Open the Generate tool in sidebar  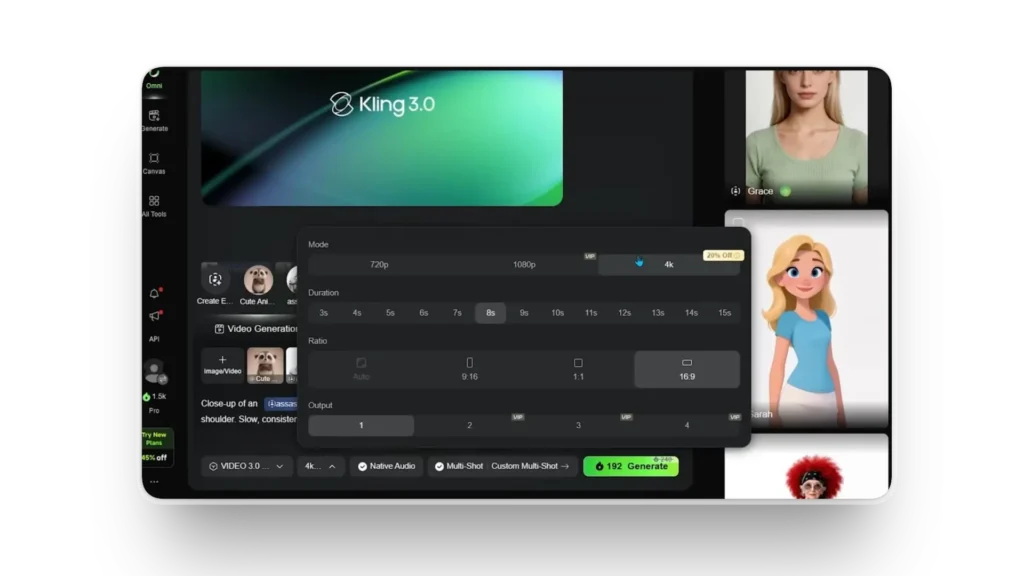pyautogui.click(x=155, y=121)
